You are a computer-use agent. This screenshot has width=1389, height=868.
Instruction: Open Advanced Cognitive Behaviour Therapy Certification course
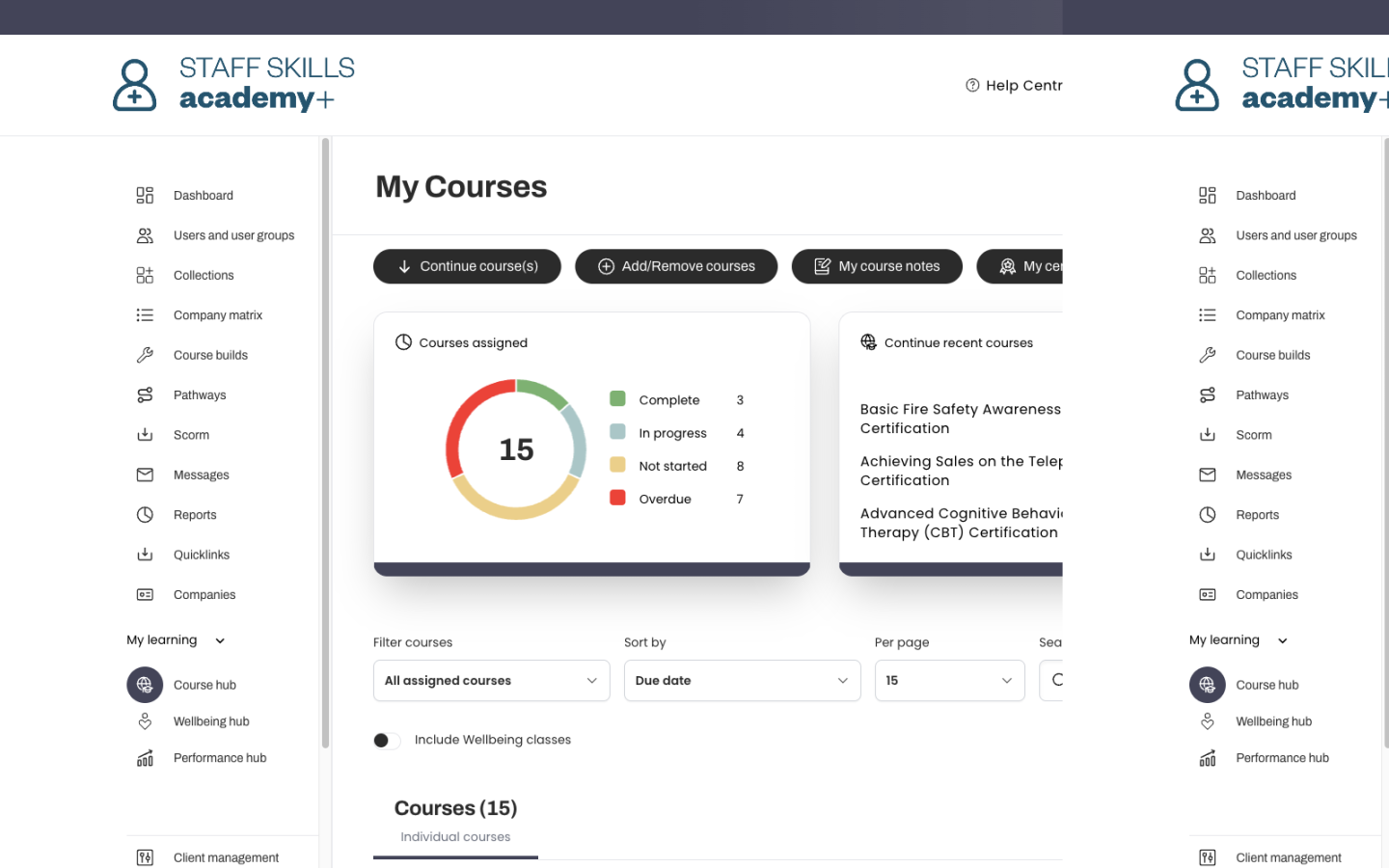click(x=961, y=523)
